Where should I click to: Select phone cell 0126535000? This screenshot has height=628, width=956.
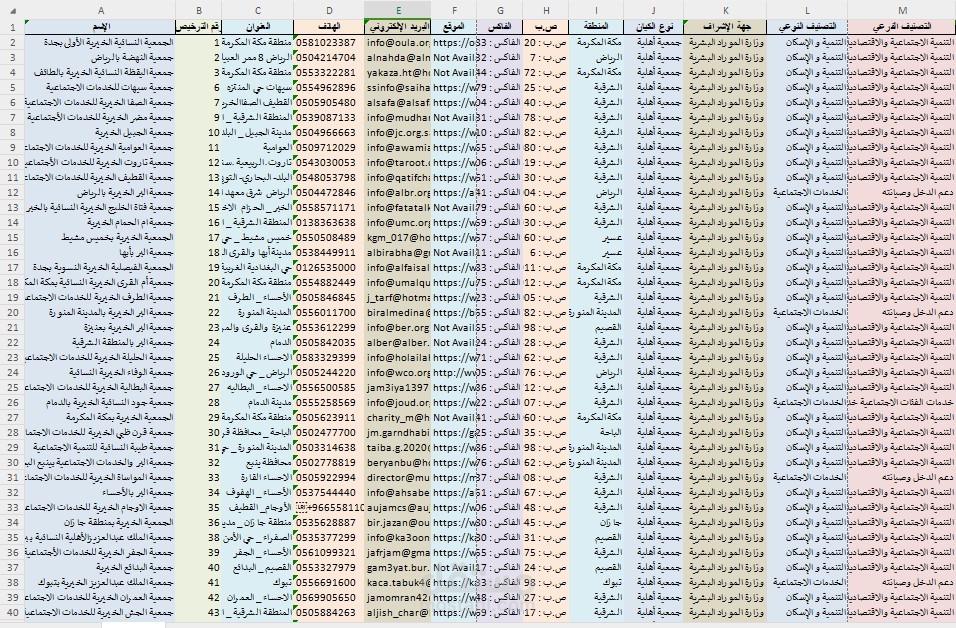click(329, 267)
